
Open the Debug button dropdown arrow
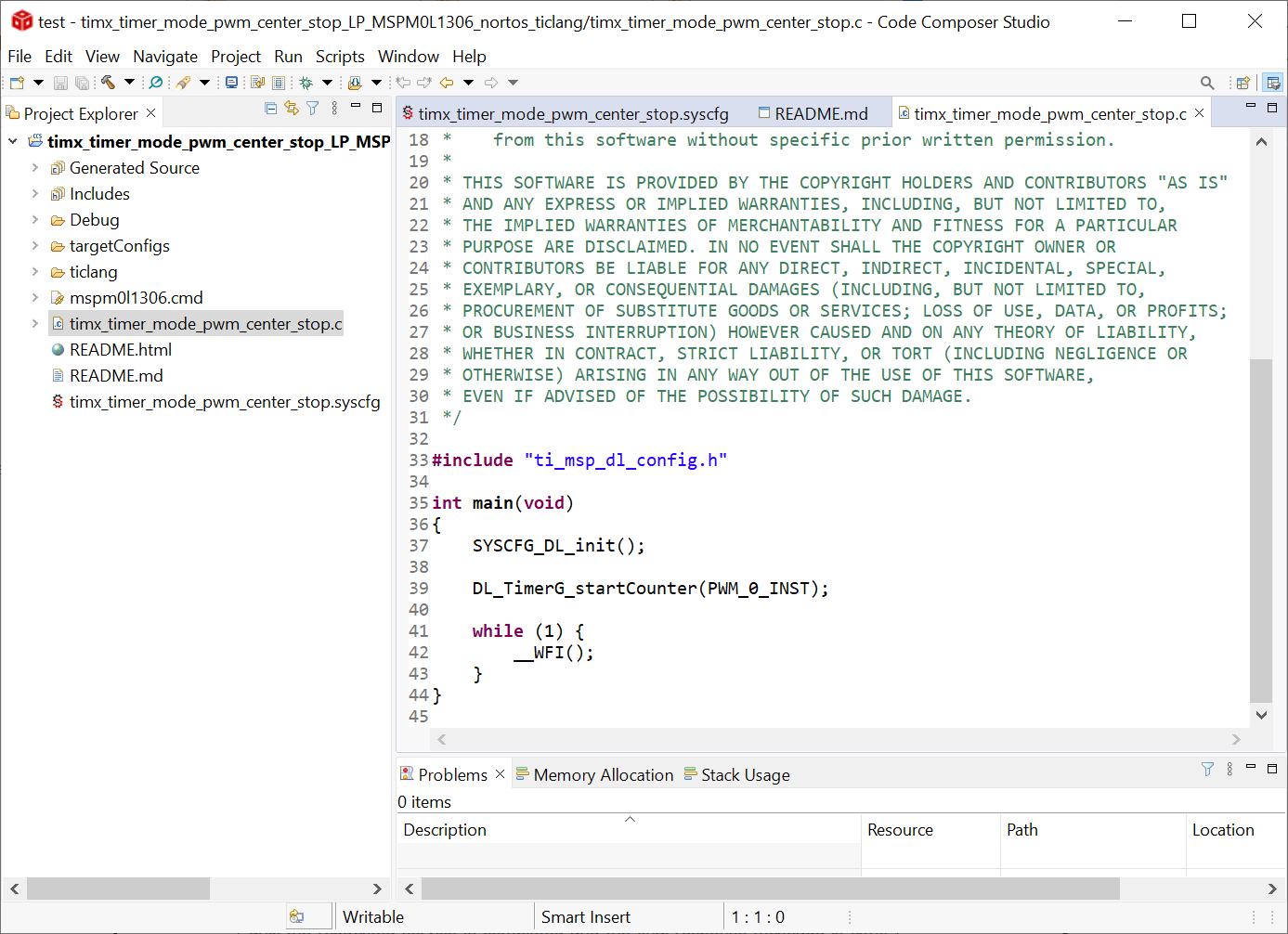coord(327,83)
